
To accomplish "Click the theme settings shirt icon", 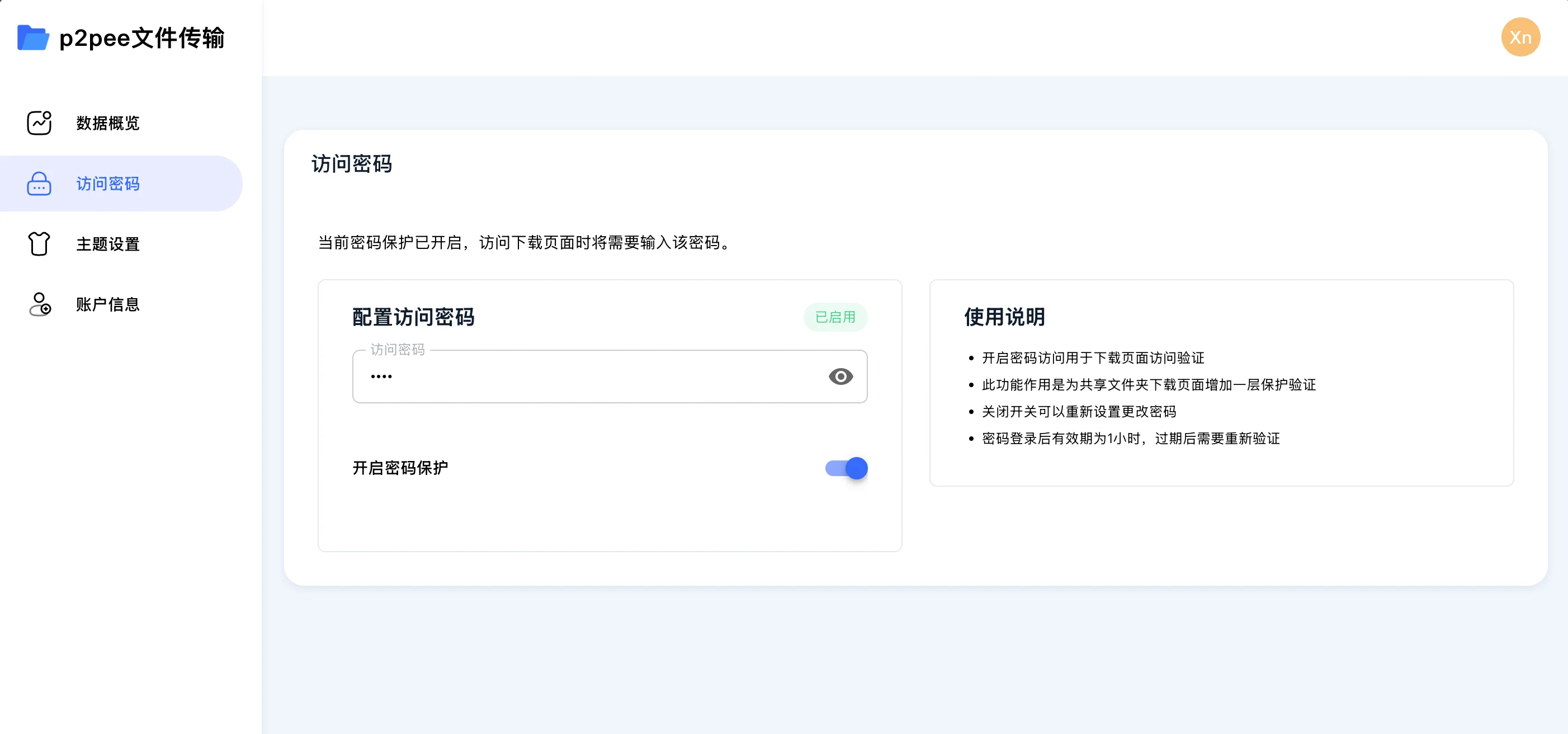I will click(x=40, y=244).
